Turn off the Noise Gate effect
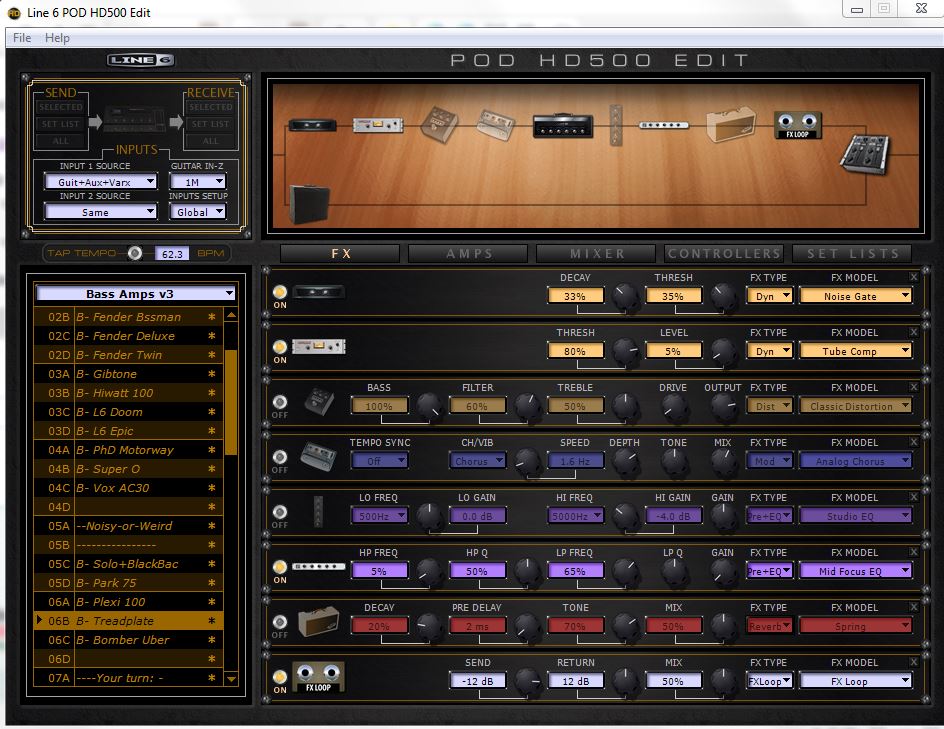 (x=280, y=292)
